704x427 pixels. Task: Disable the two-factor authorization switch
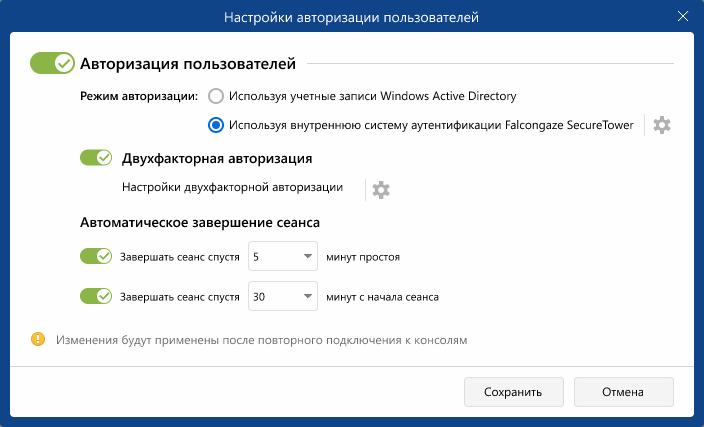(x=96, y=158)
